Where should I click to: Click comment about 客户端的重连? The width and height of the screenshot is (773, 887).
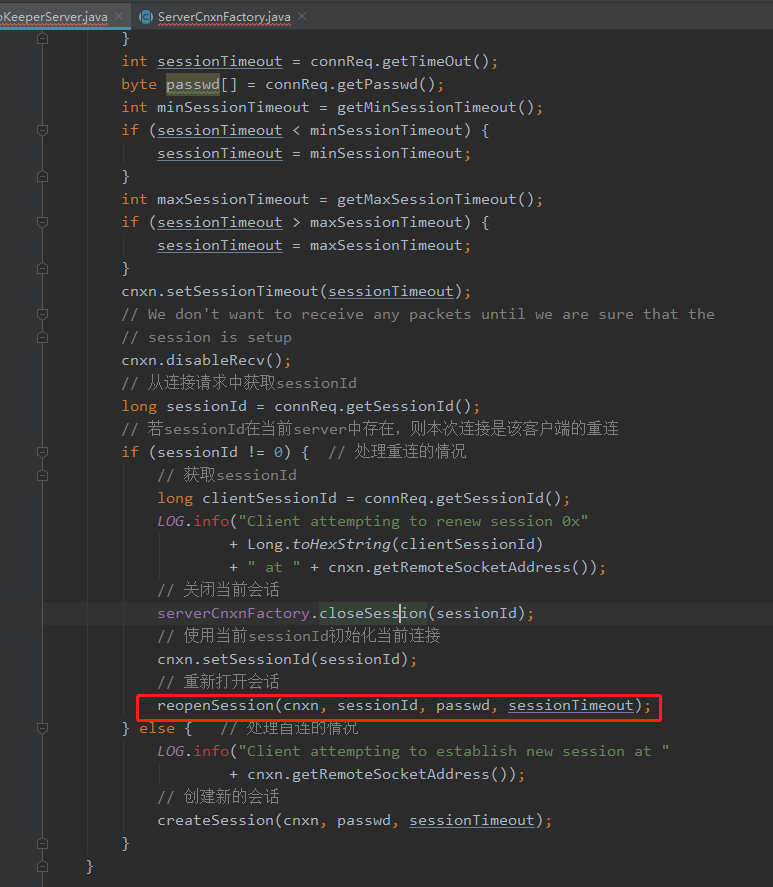point(370,429)
